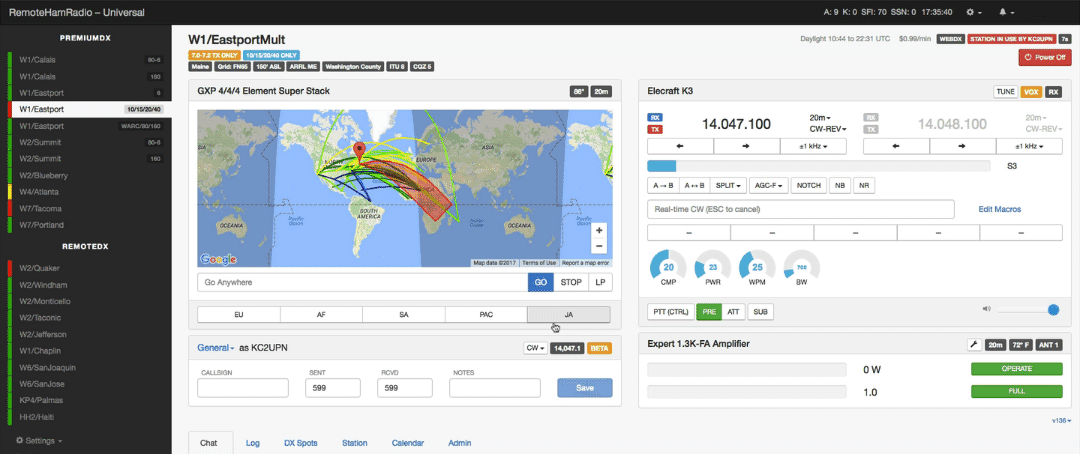Click the GO rotator button

click(x=541, y=282)
